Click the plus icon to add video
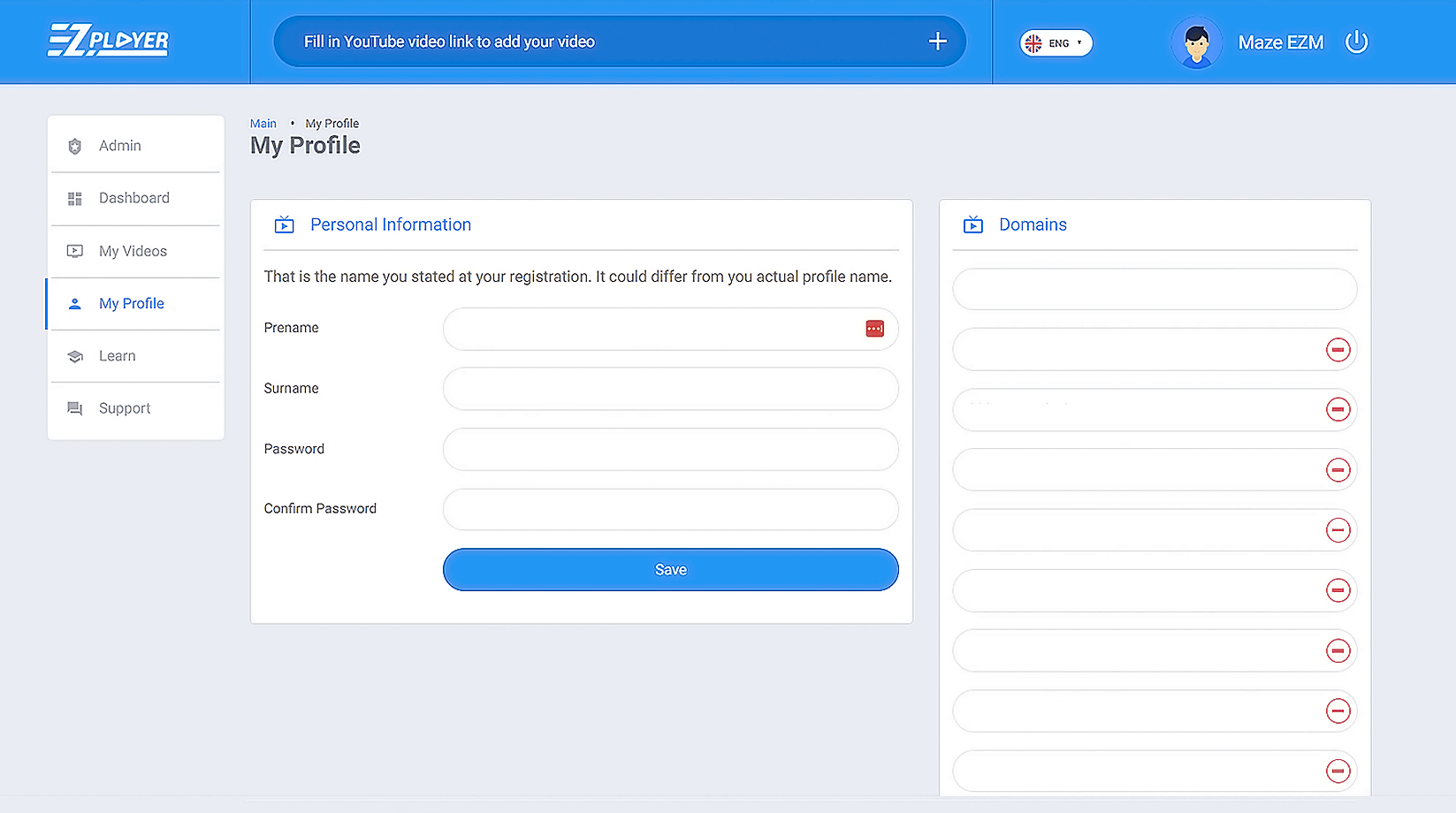1456x813 pixels. point(937,42)
